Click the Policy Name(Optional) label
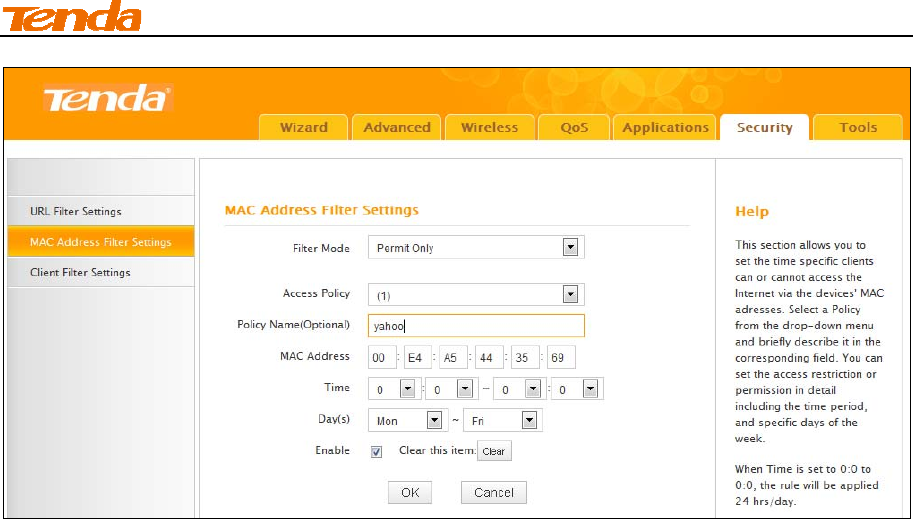This screenshot has width=913, height=519. click(x=293, y=324)
